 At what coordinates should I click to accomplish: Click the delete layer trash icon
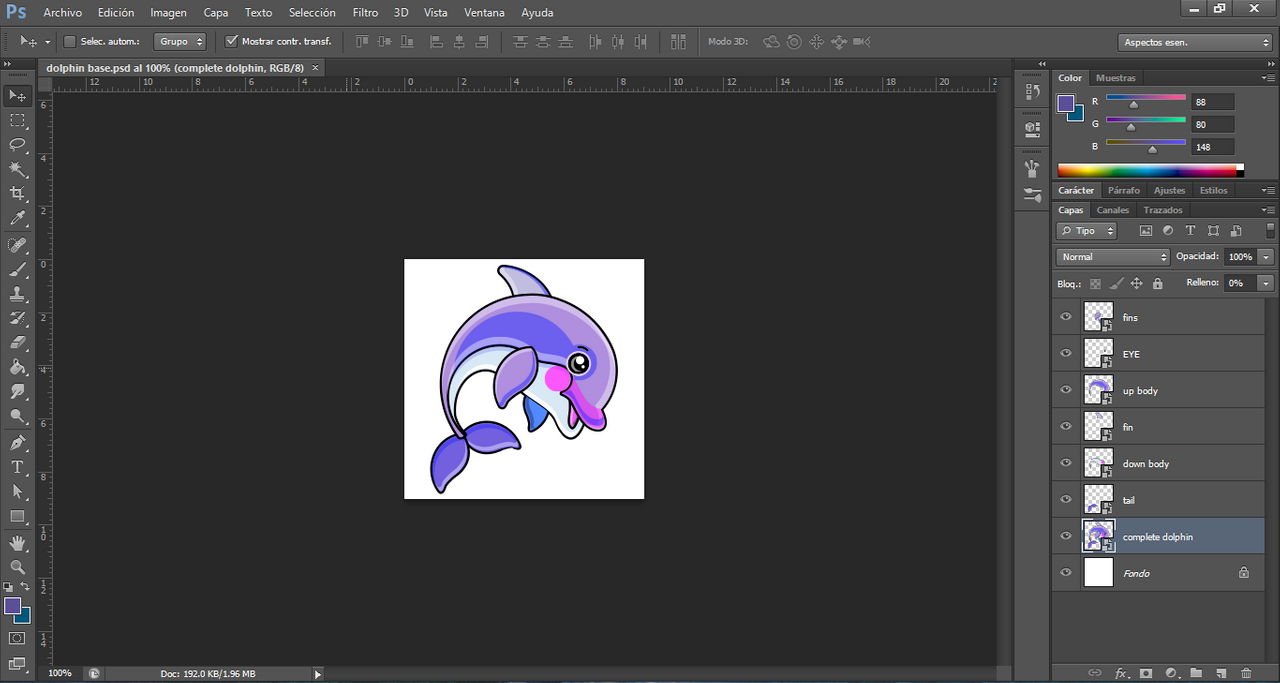click(1246, 673)
